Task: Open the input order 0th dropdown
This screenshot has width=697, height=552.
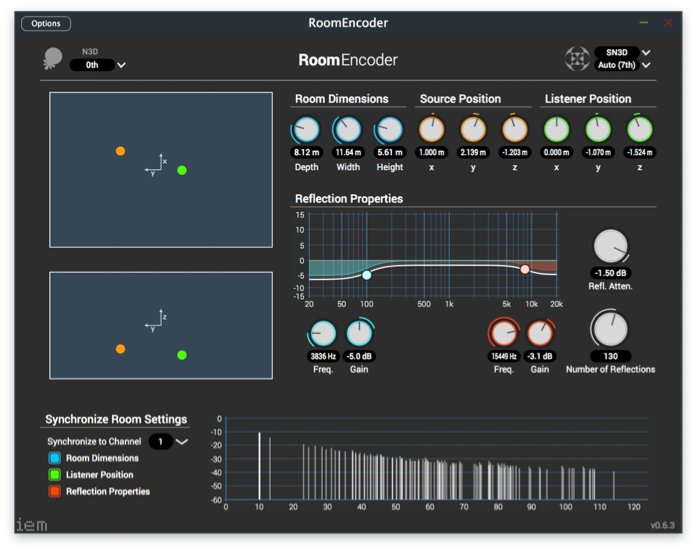Action: coord(99,65)
